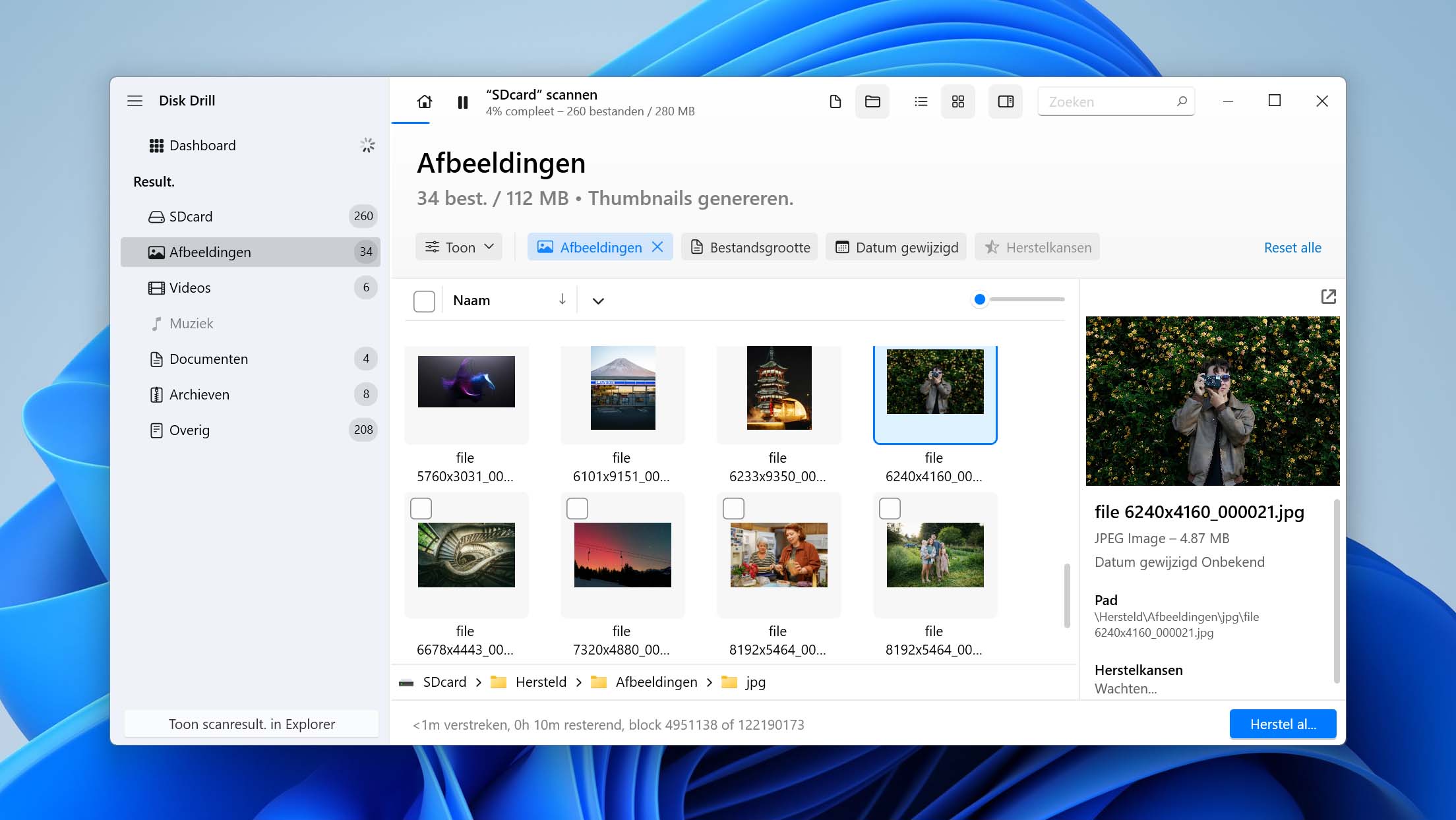Screen dimensions: 1456x820
Task: Open the Bestandsgrootte filter
Action: [x=750, y=247]
